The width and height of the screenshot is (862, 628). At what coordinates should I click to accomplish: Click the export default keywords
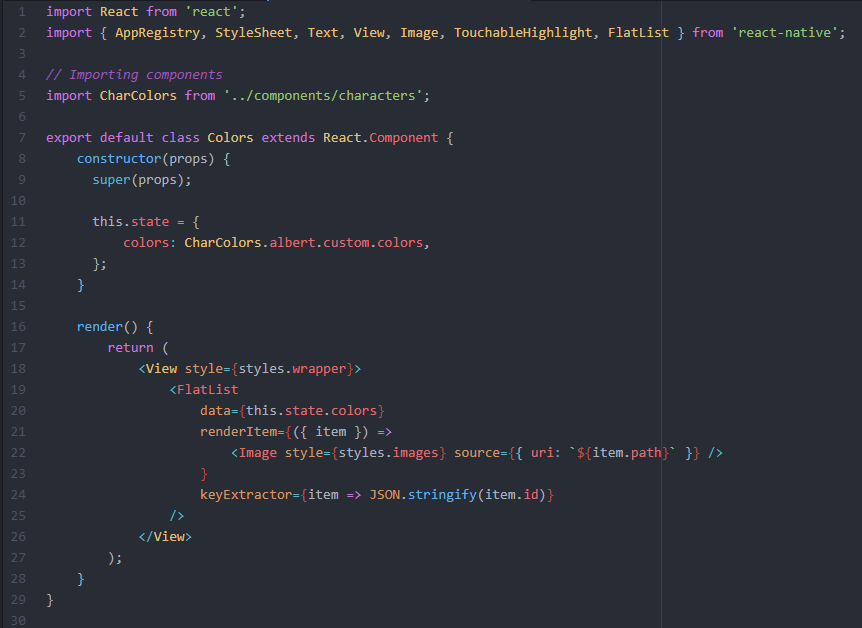(x=100, y=137)
